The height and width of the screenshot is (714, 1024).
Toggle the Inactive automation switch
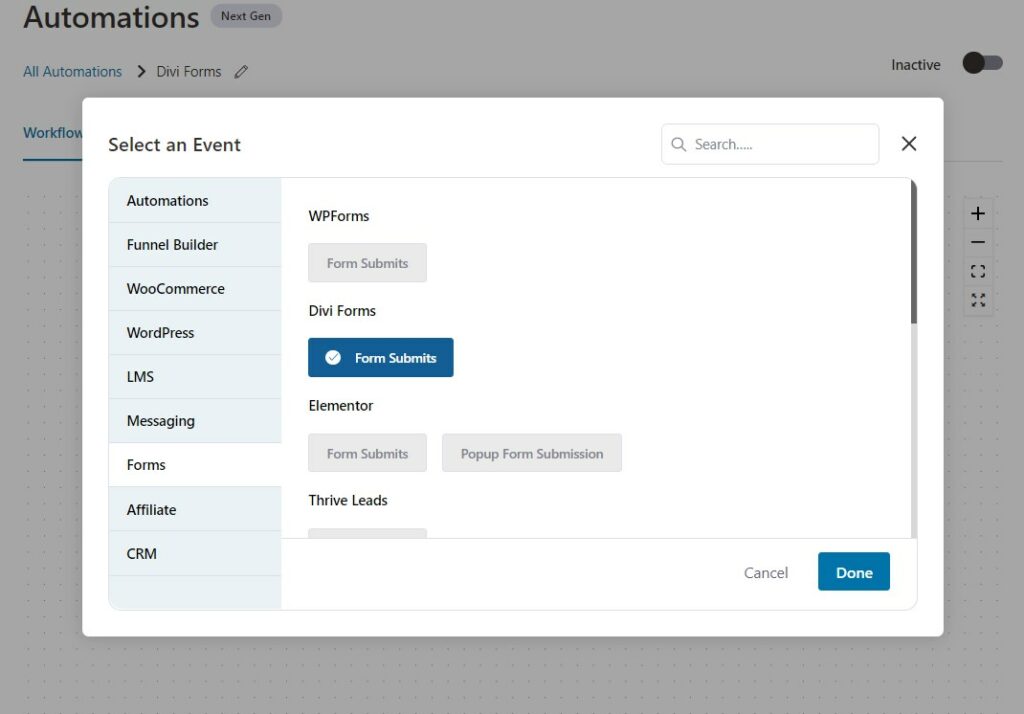pos(982,63)
